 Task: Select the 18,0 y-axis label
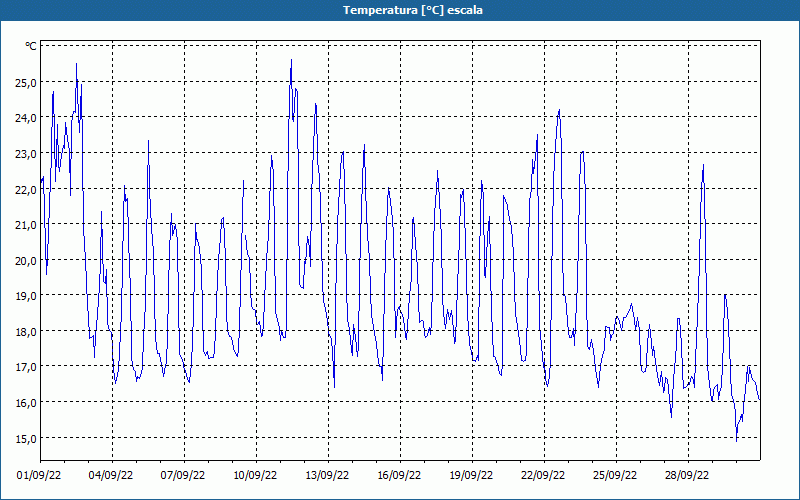point(26,331)
